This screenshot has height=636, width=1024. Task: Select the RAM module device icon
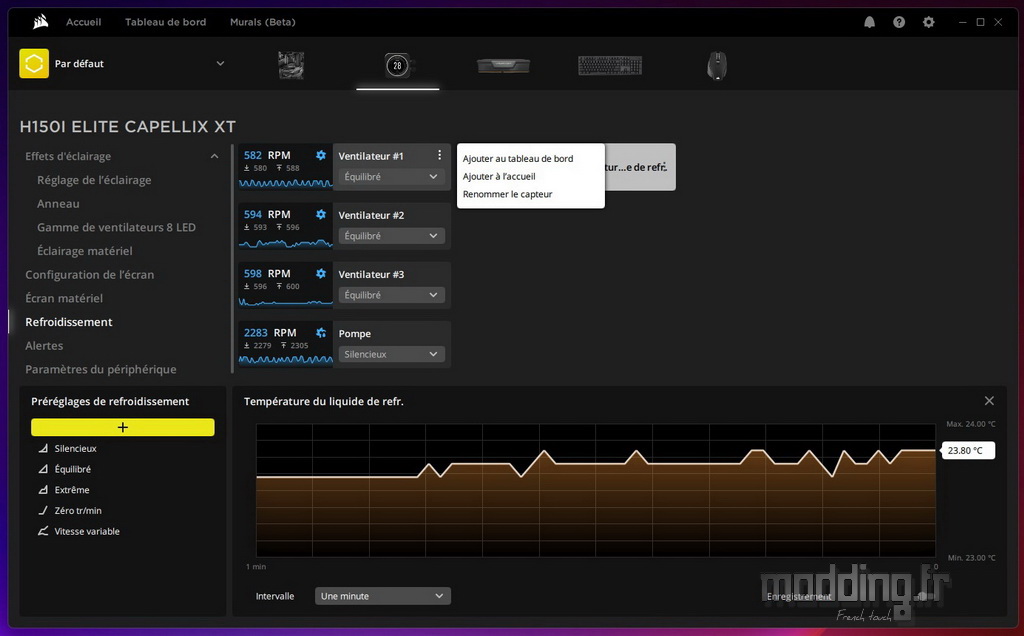[x=504, y=65]
